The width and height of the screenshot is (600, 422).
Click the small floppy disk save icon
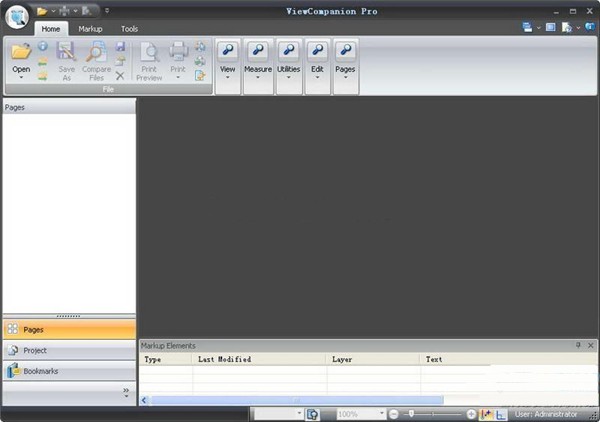tap(120, 46)
